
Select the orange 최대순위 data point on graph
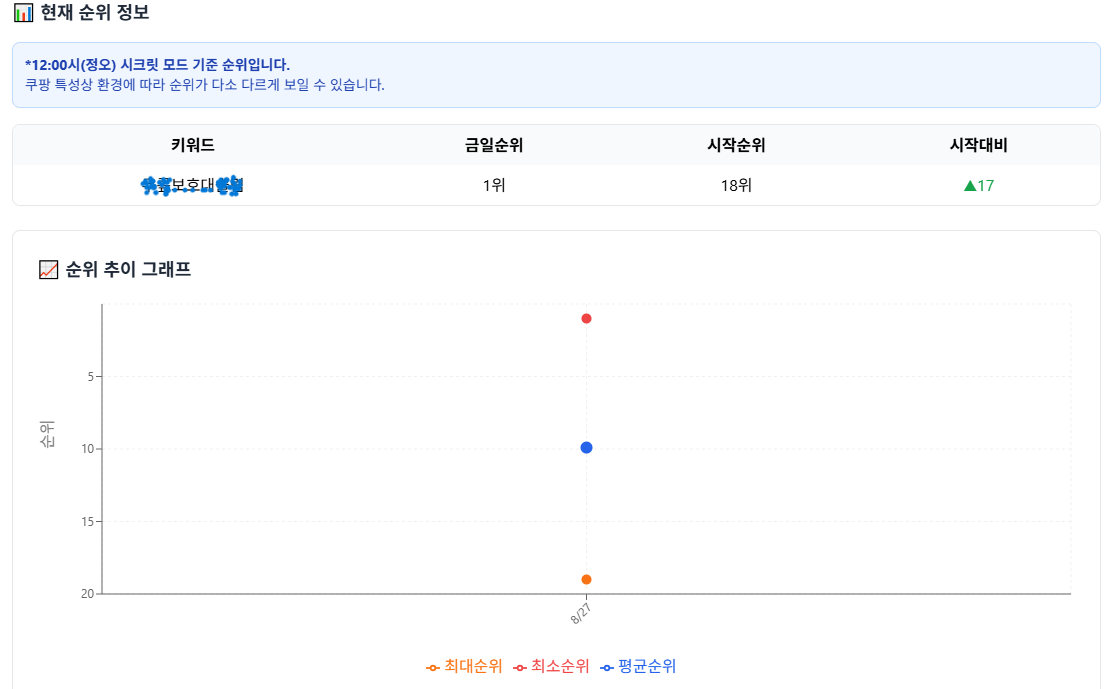click(x=586, y=579)
